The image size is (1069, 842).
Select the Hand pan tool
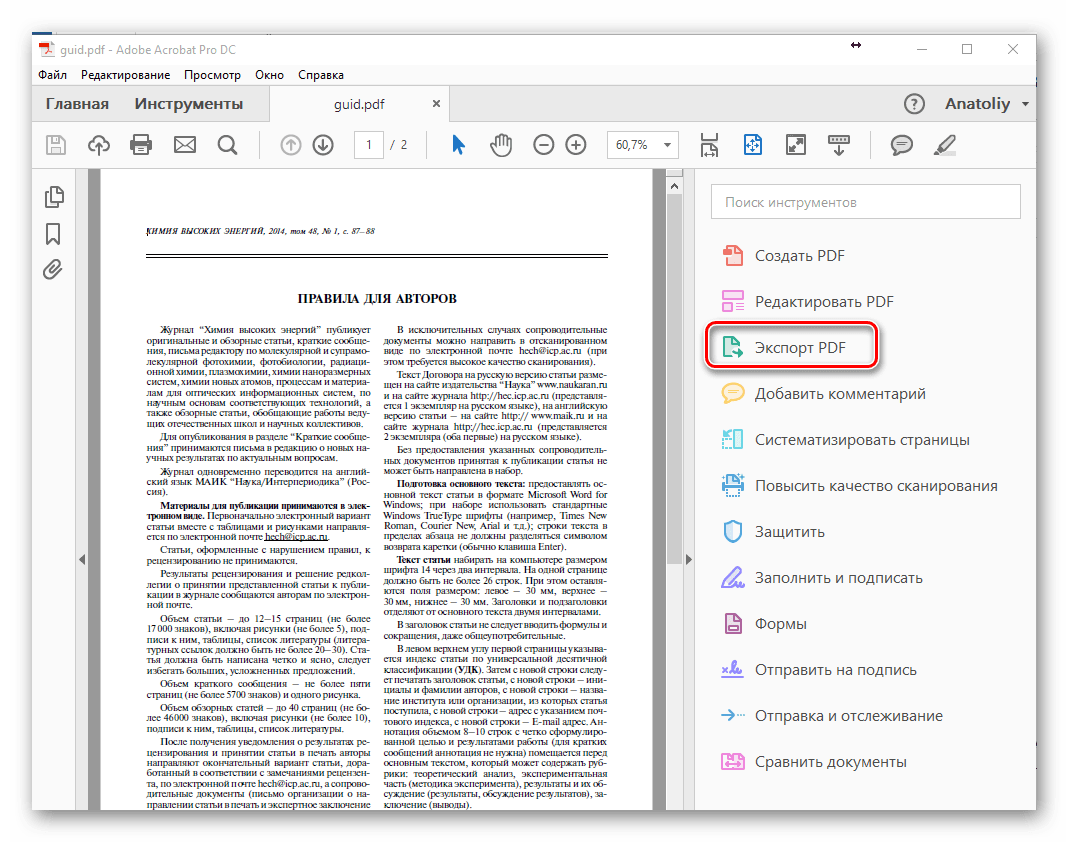(x=500, y=145)
